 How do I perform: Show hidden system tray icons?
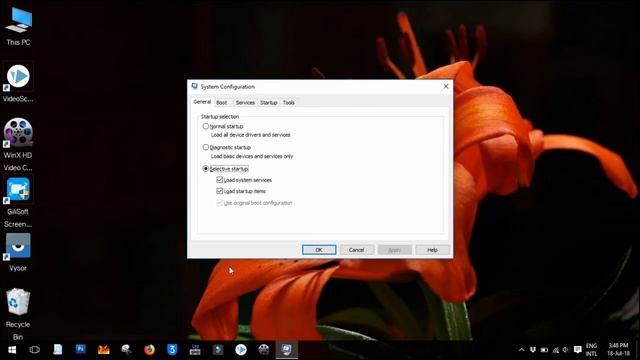pos(521,350)
